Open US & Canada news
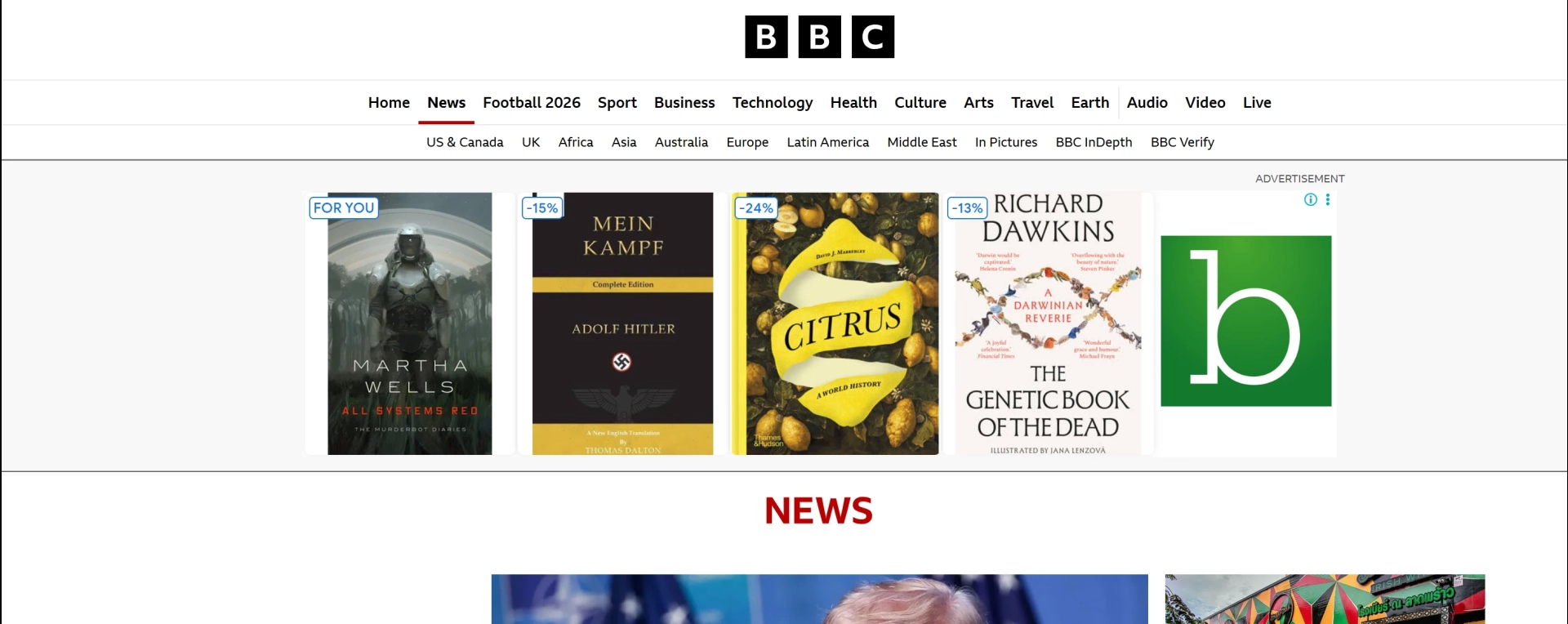Image resolution: width=1568 pixels, height=624 pixels. tap(465, 142)
